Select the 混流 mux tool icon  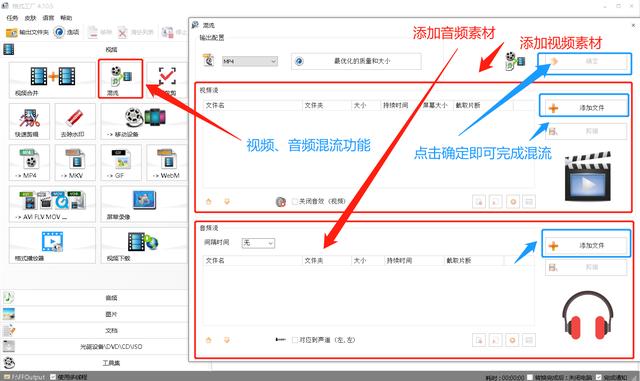120,78
